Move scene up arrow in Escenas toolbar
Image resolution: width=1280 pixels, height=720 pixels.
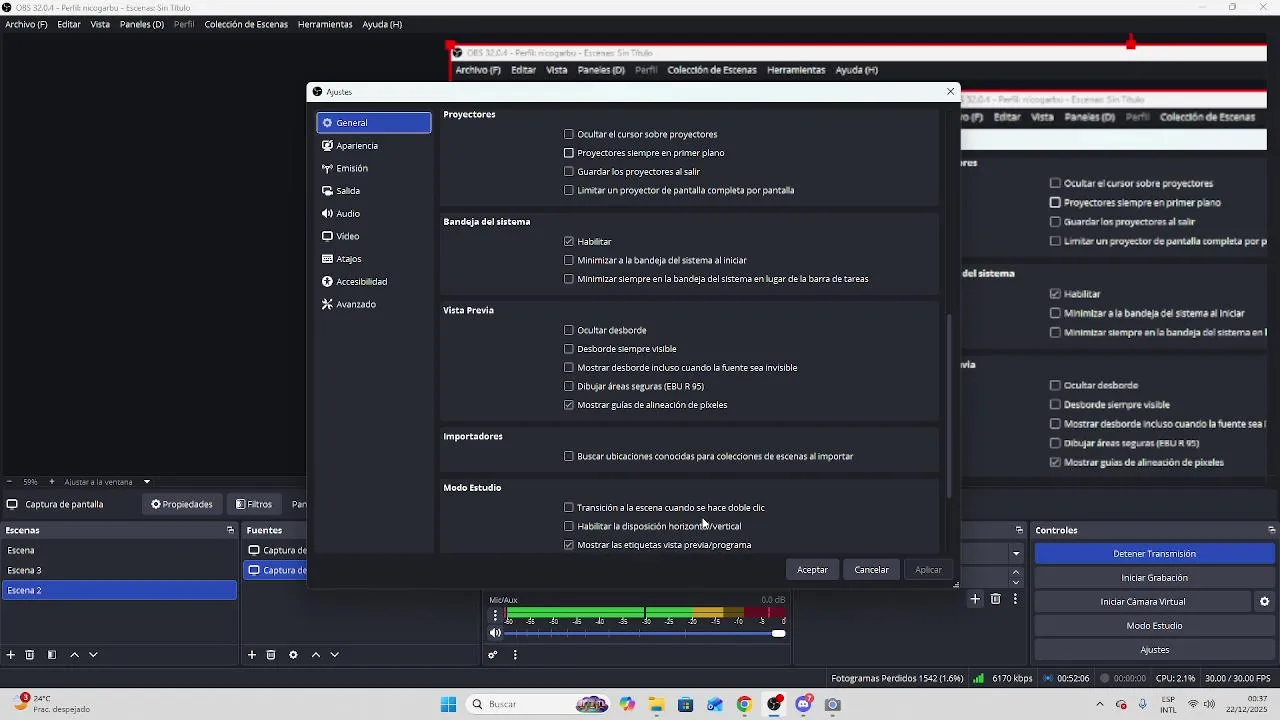pos(74,655)
